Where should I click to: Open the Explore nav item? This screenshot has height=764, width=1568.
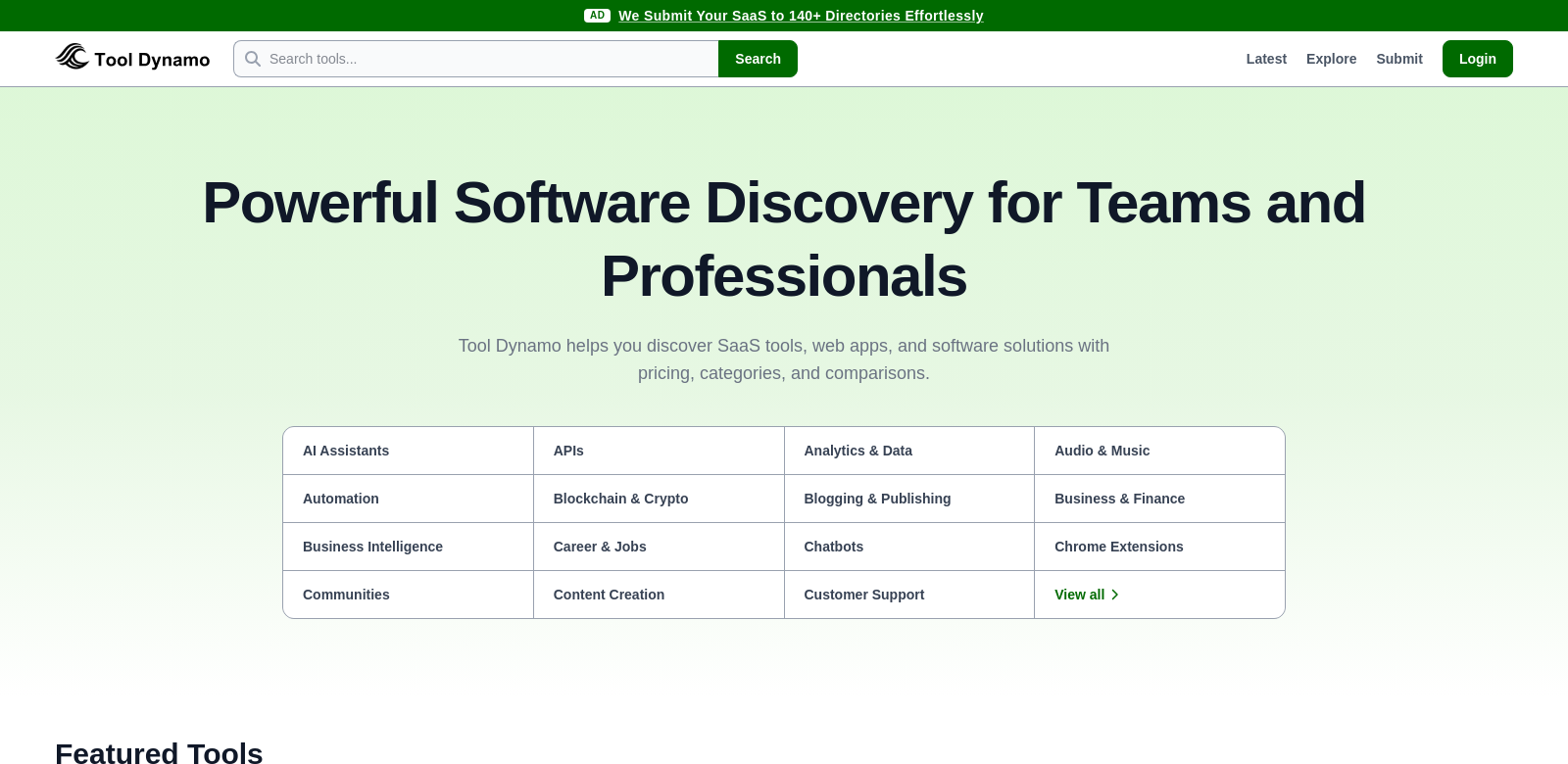tap(1331, 59)
